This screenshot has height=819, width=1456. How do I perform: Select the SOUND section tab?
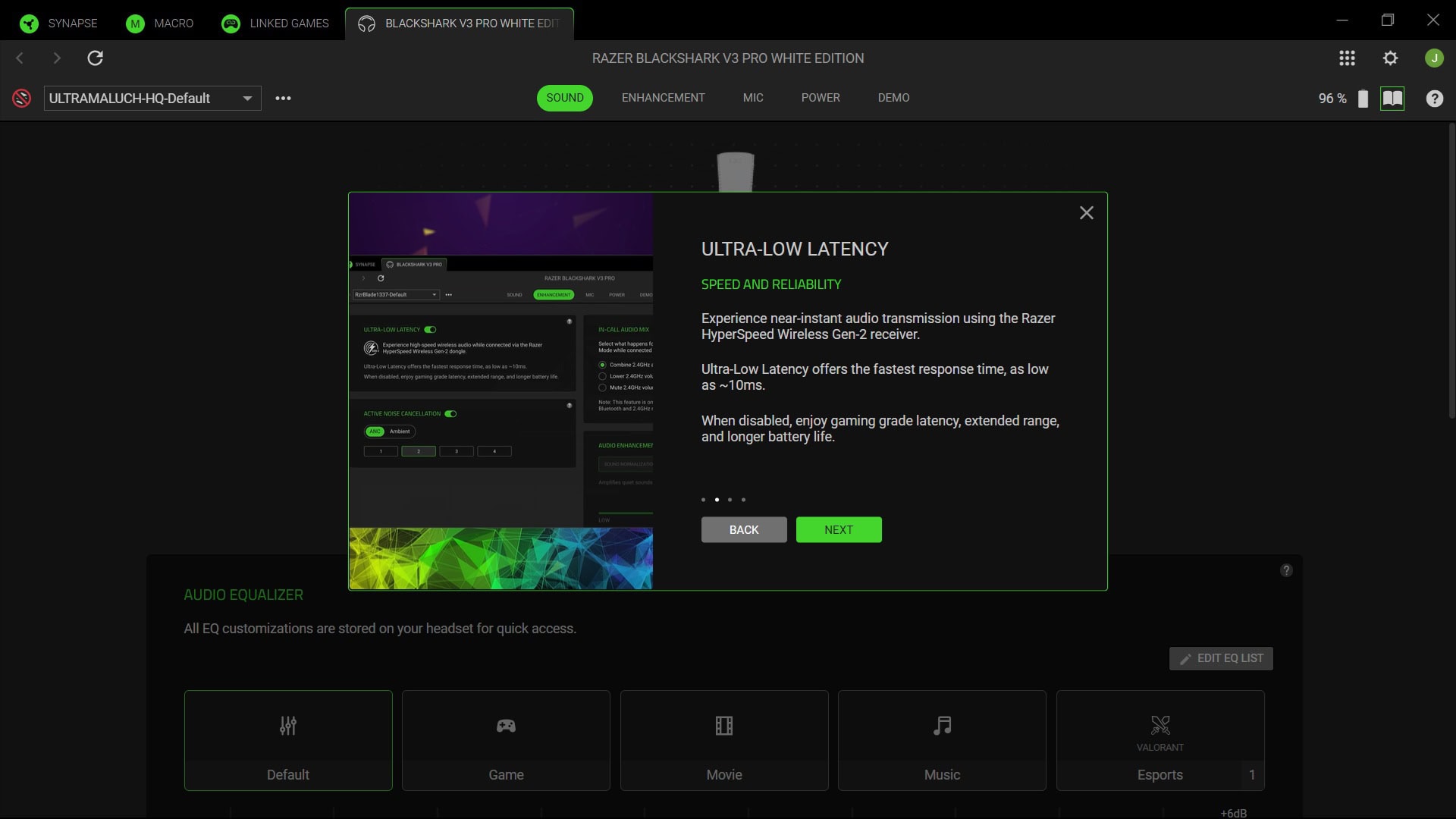coord(565,98)
